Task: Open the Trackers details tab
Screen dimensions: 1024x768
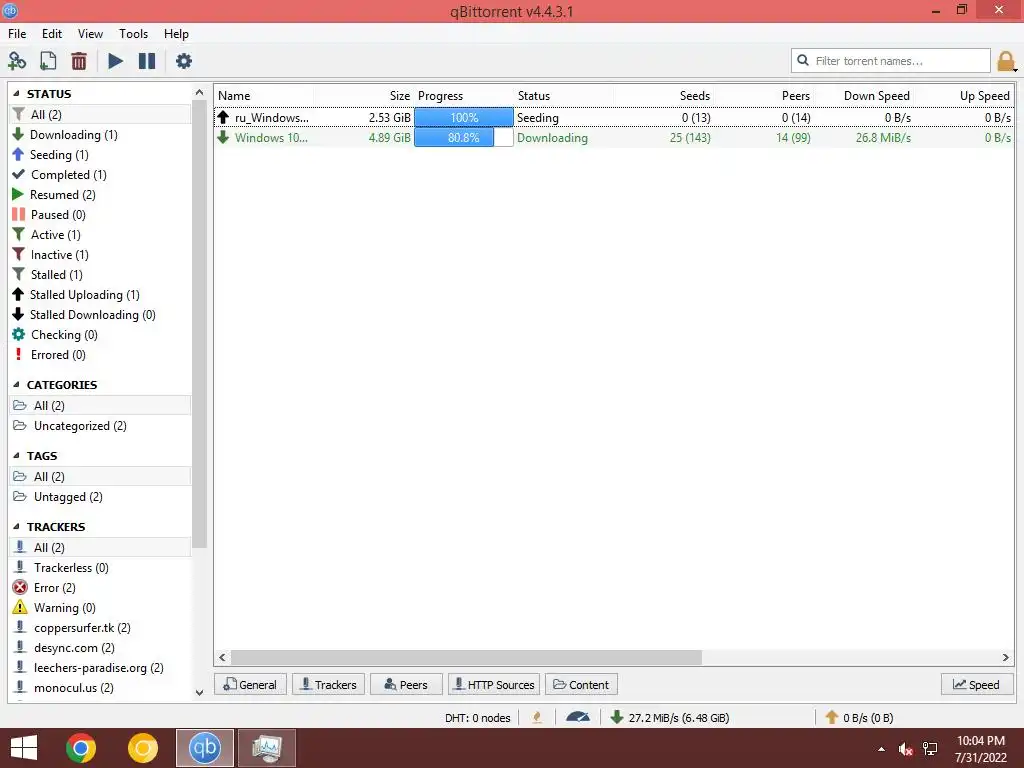Action: tap(328, 684)
